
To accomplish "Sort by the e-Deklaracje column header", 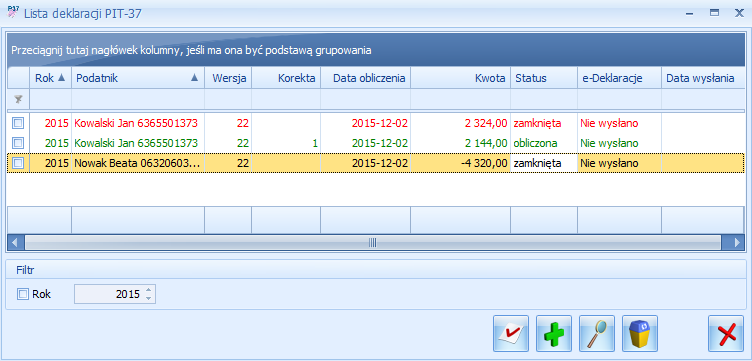I will [x=619, y=79].
